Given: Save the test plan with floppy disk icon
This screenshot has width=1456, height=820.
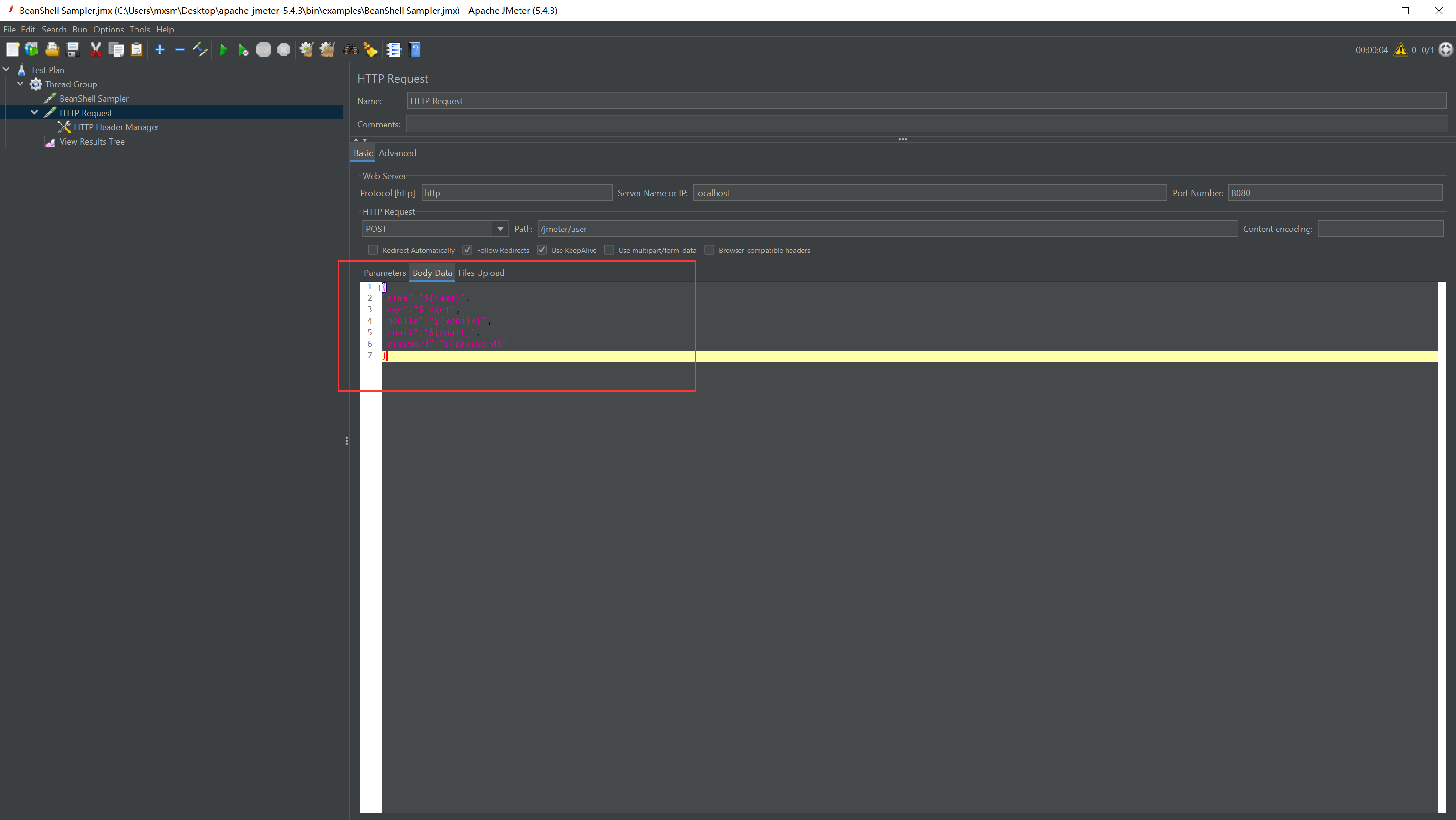Looking at the screenshot, I should (x=73, y=50).
